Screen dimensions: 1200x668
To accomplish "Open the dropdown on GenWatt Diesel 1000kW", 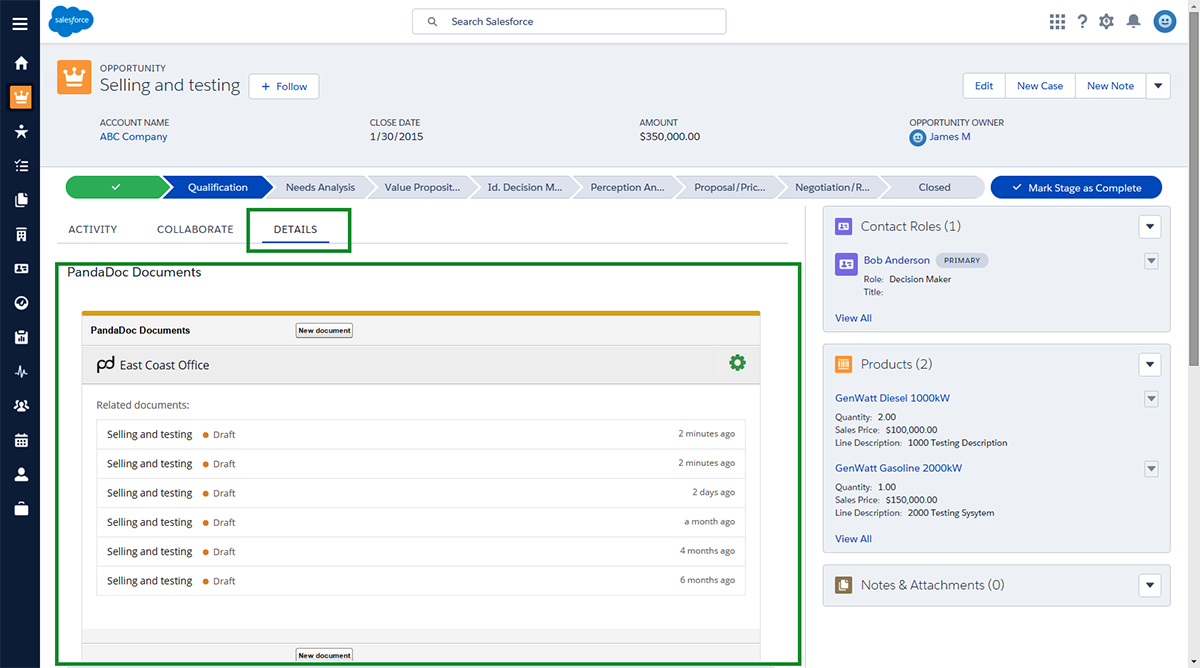I will pos(1151,398).
